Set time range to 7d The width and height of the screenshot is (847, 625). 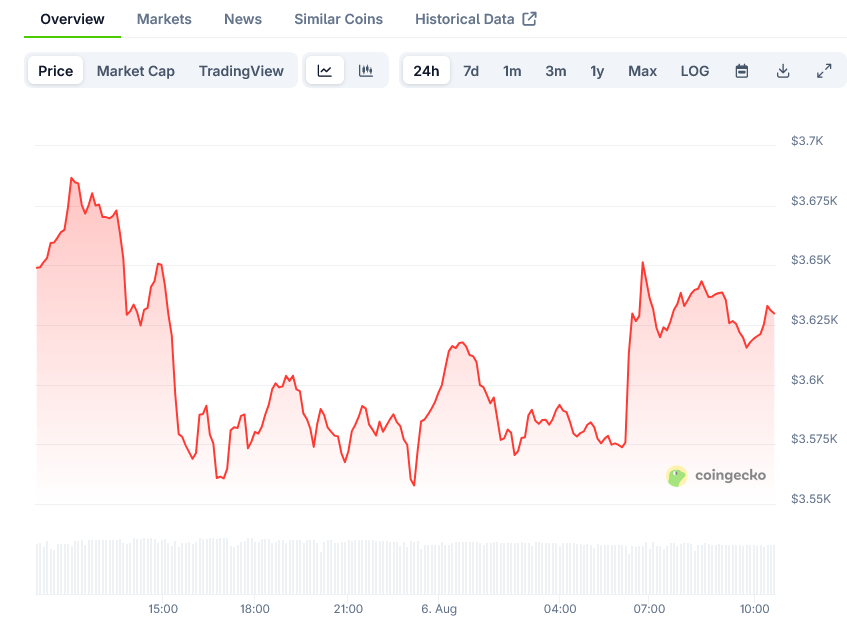(471, 71)
